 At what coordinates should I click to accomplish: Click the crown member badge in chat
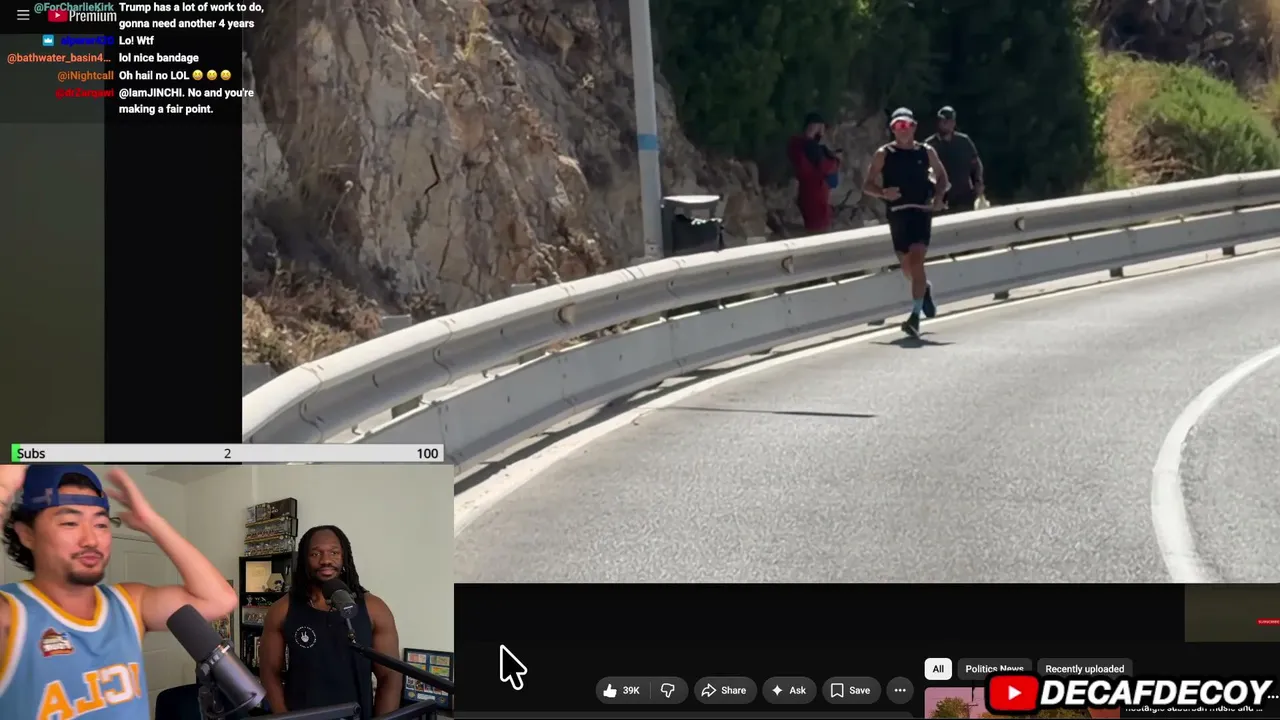(48, 41)
